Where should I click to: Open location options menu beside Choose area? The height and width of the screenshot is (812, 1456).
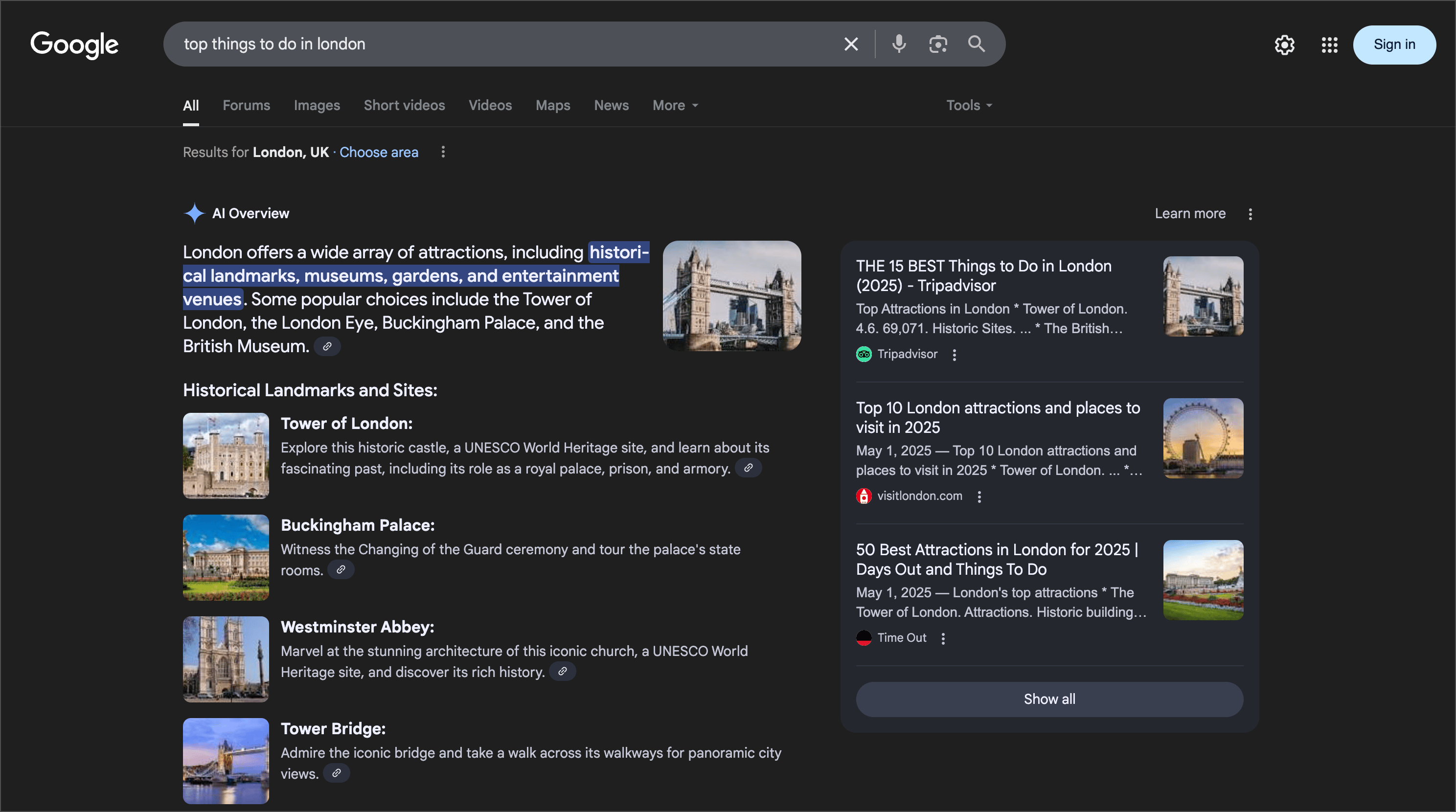(443, 152)
